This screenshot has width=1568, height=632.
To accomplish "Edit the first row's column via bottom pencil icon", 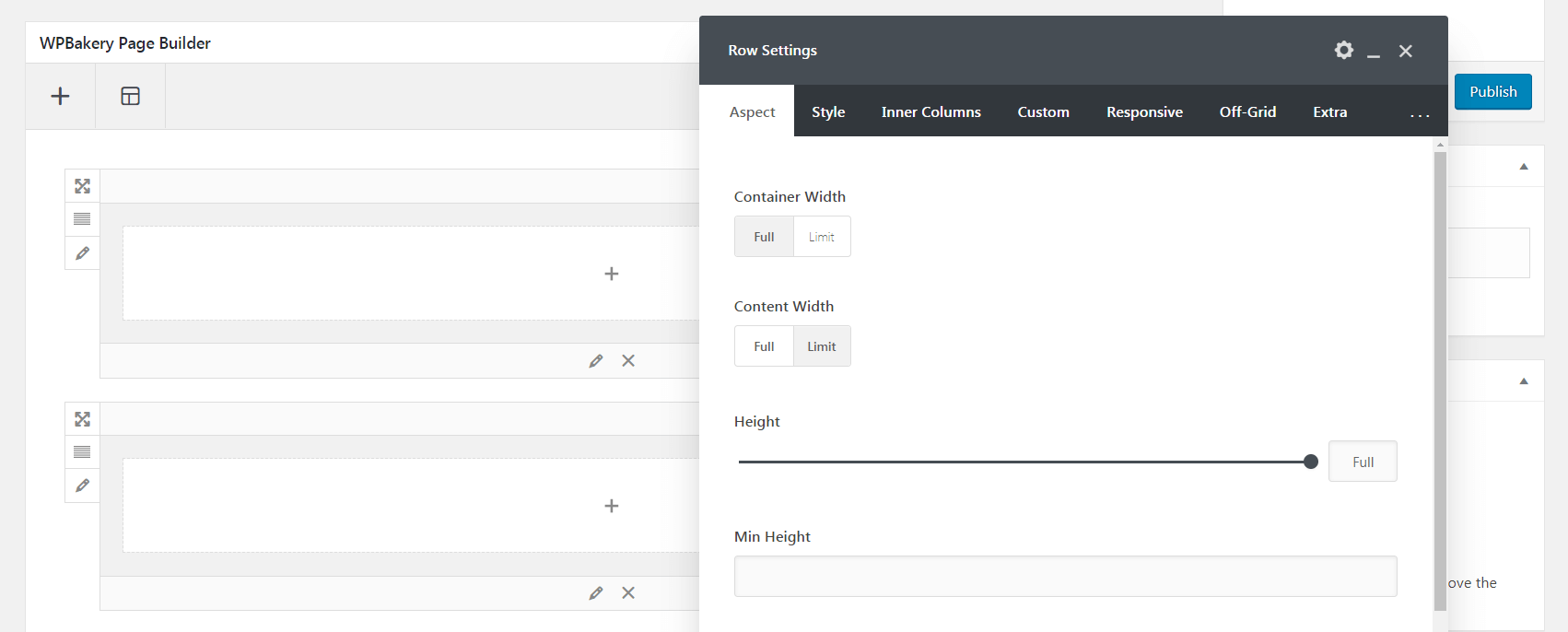I will pos(596,361).
